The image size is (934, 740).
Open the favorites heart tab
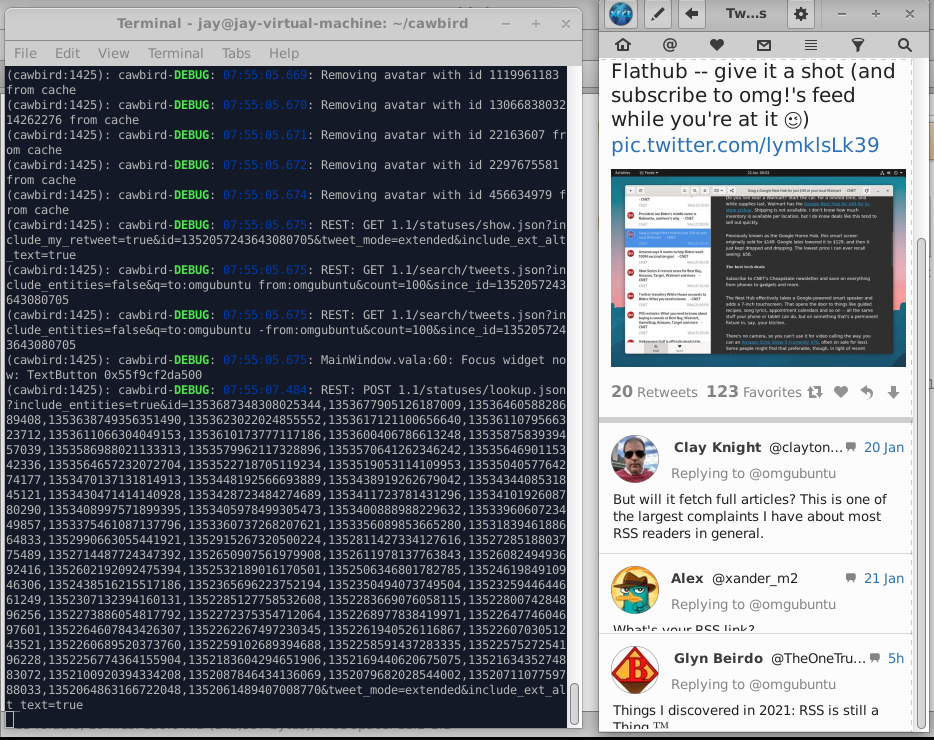(717, 45)
